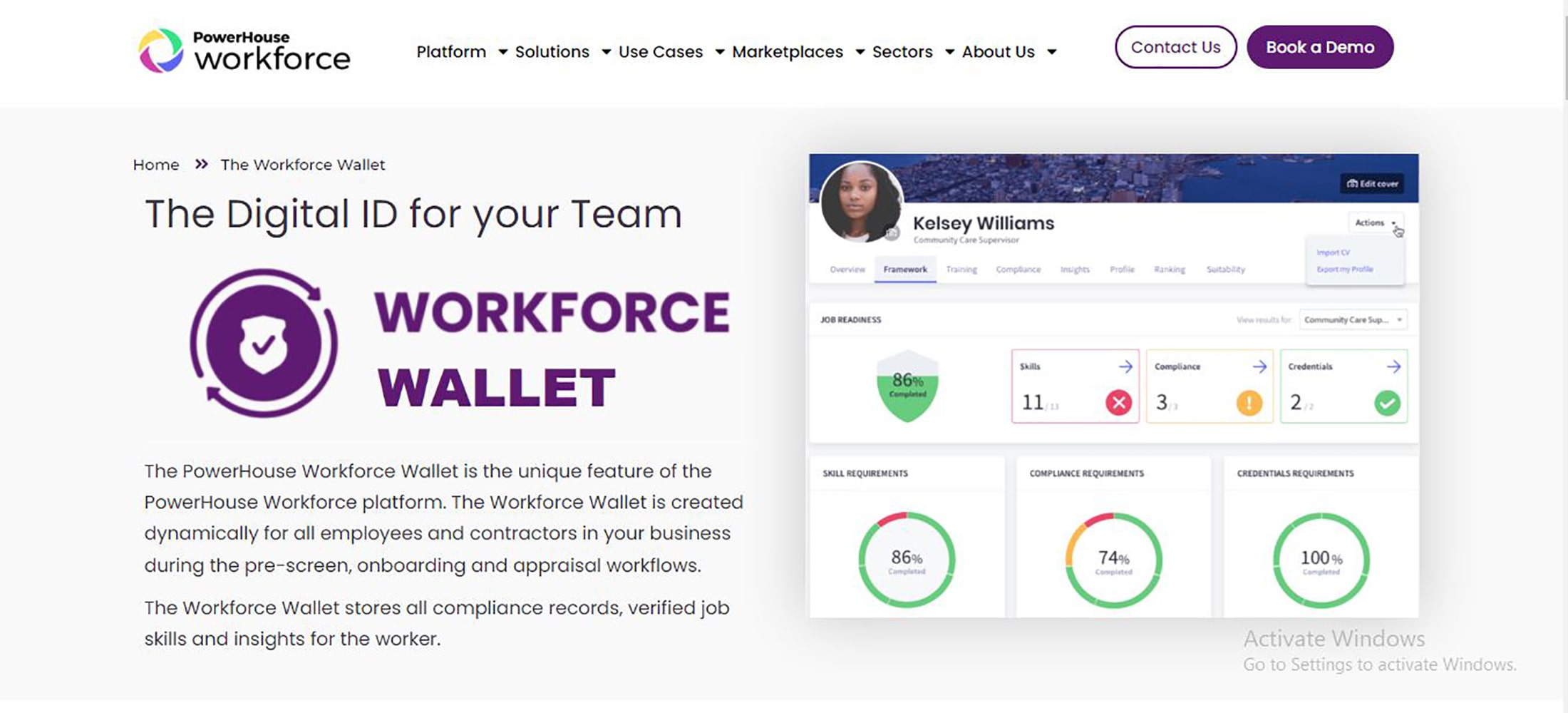Click the PowerHouse Workforce logo
Screen dimensions: 1568x713
pos(244,50)
